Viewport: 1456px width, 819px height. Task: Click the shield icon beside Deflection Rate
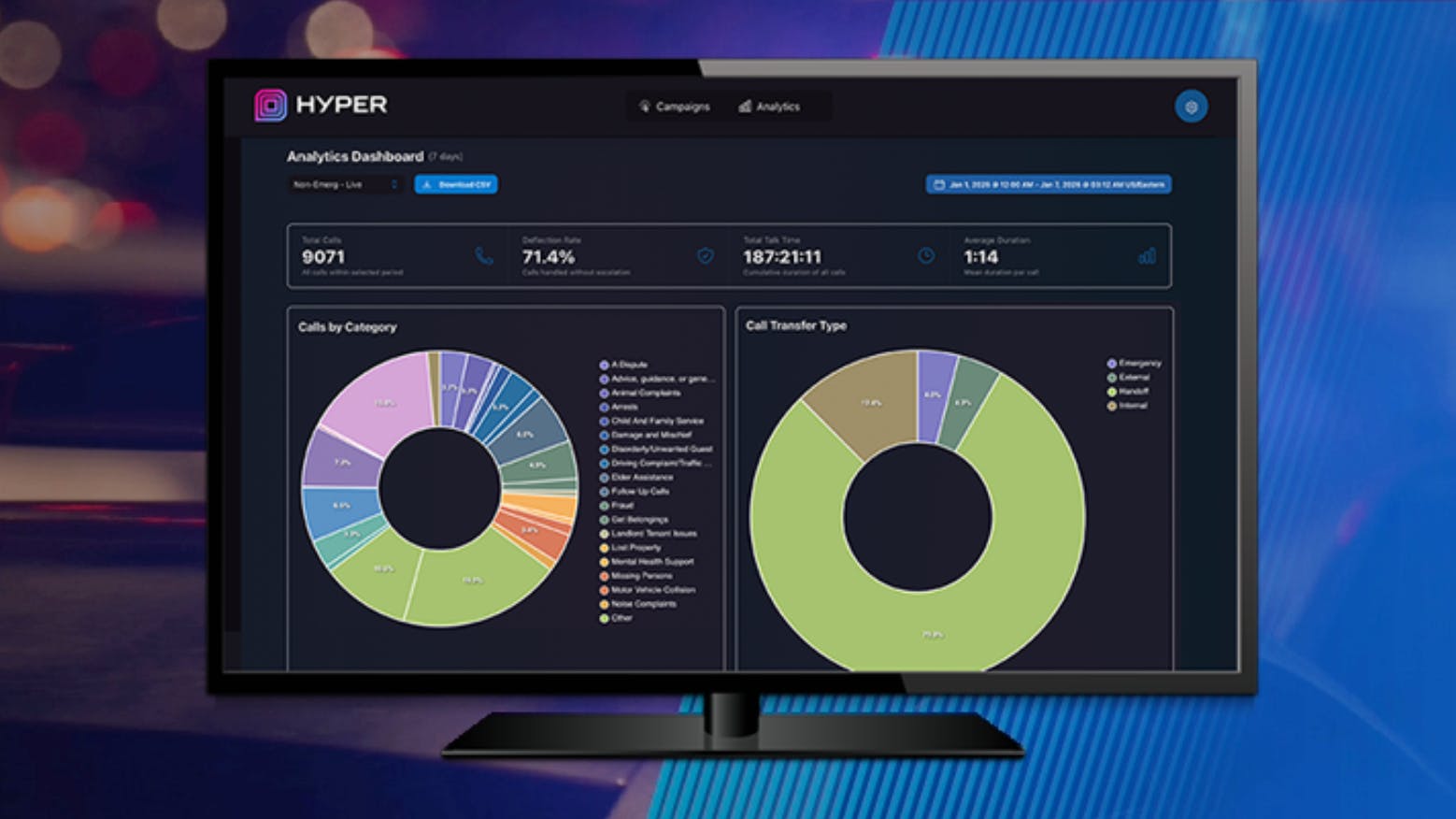(x=706, y=256)
